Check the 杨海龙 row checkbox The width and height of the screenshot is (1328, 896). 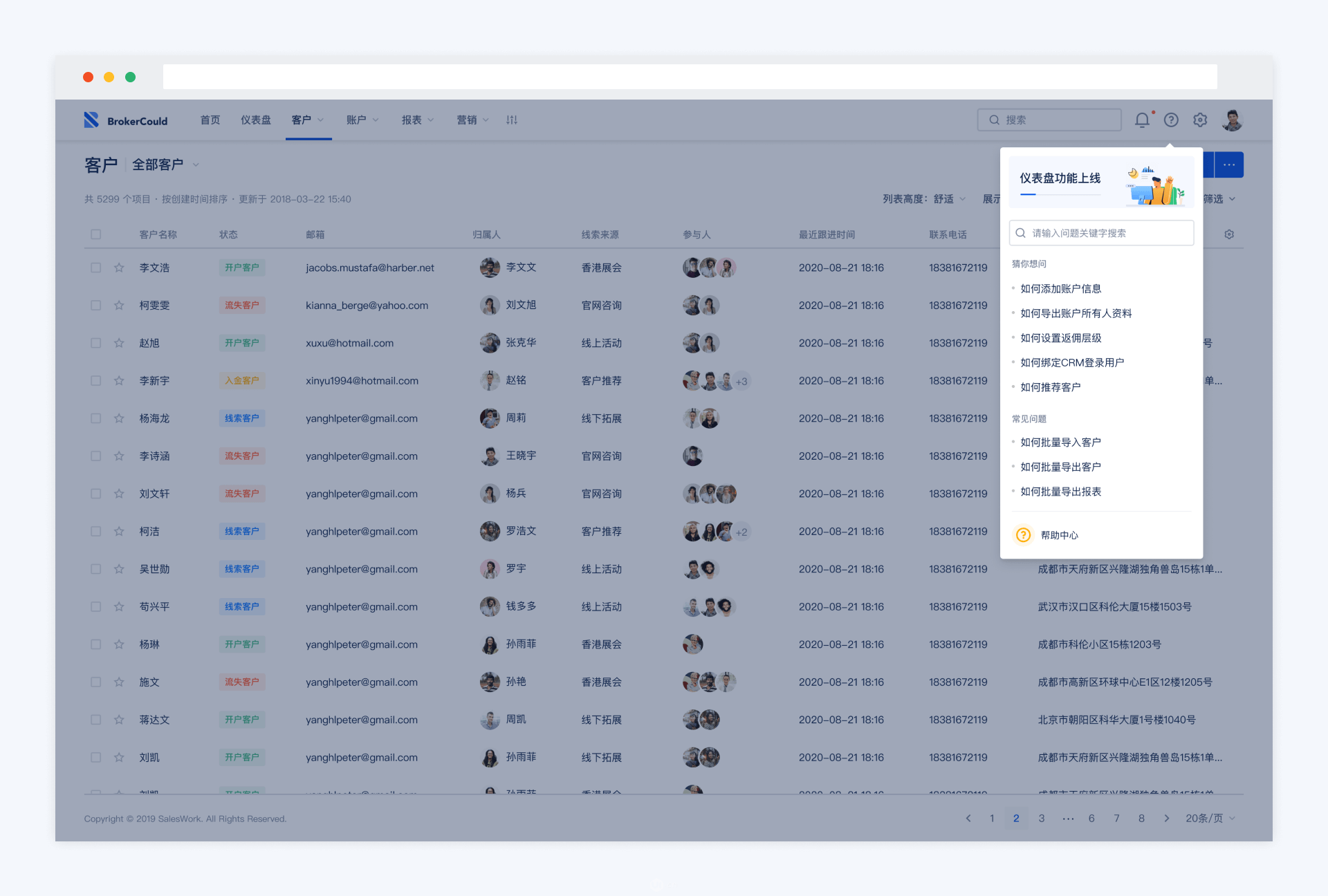(x=96, y=418)
